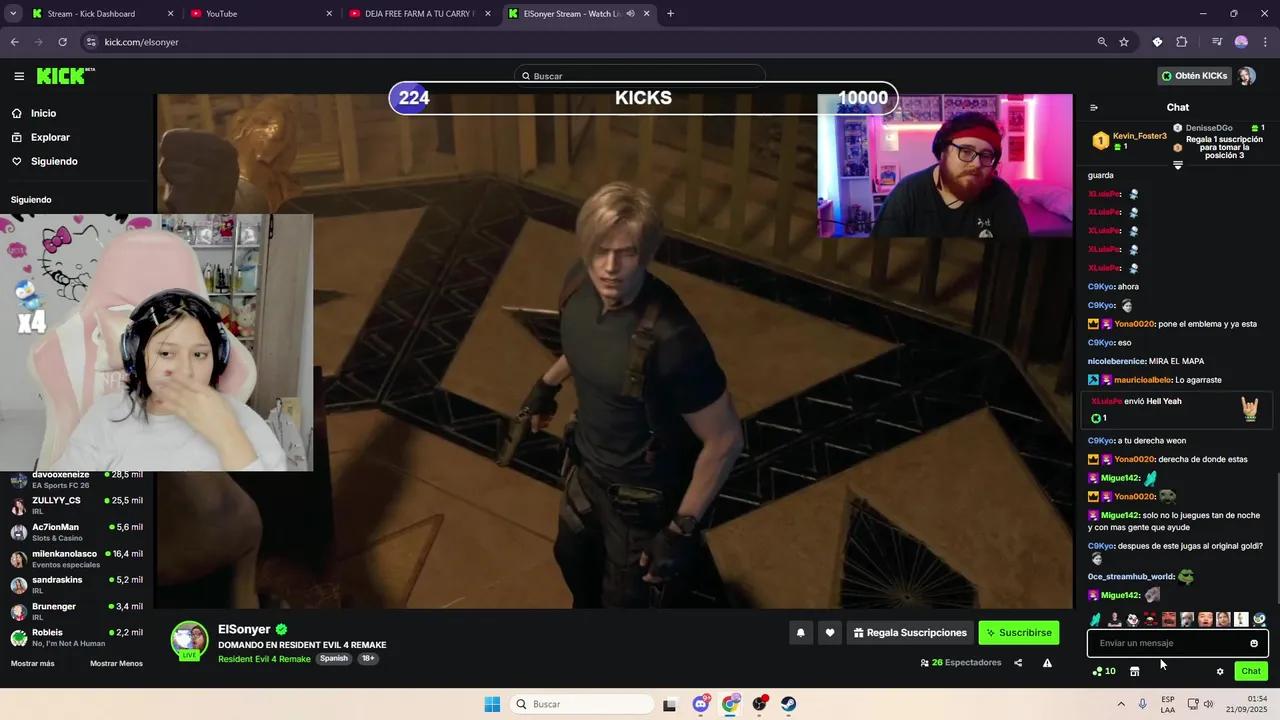Focus the Buscar search field on Kick
This screenshot has width=1280, height=720.
coord(640,76)
